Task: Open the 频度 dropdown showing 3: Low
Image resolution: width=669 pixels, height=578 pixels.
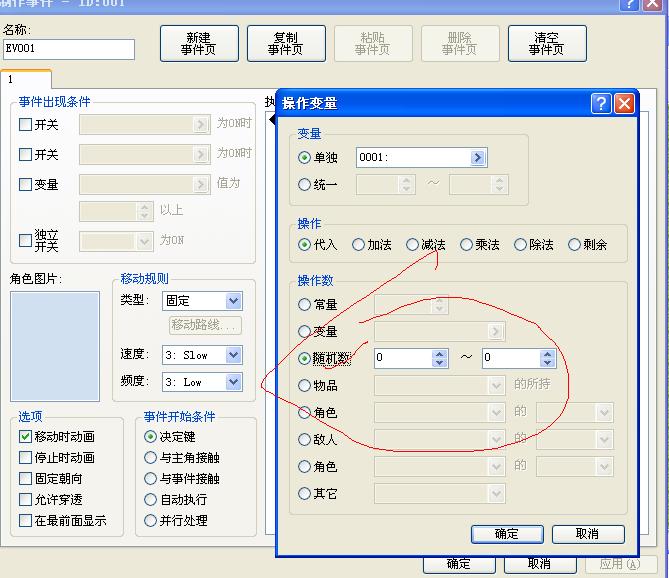Action: pos(202,382)
